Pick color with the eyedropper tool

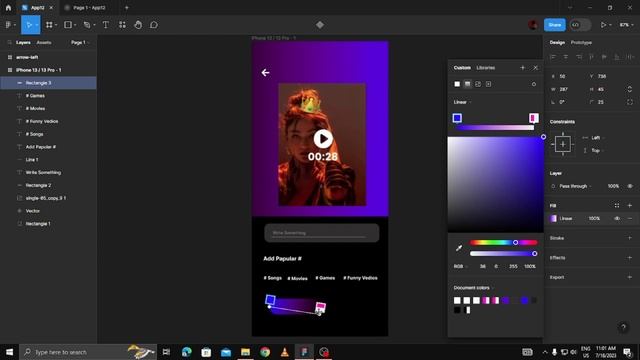coord(459,248)
